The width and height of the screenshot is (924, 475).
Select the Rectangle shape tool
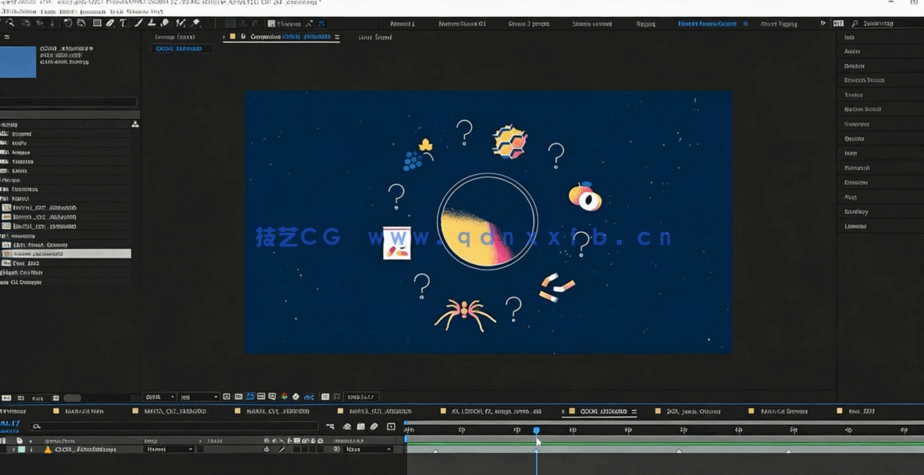point(97,23)
